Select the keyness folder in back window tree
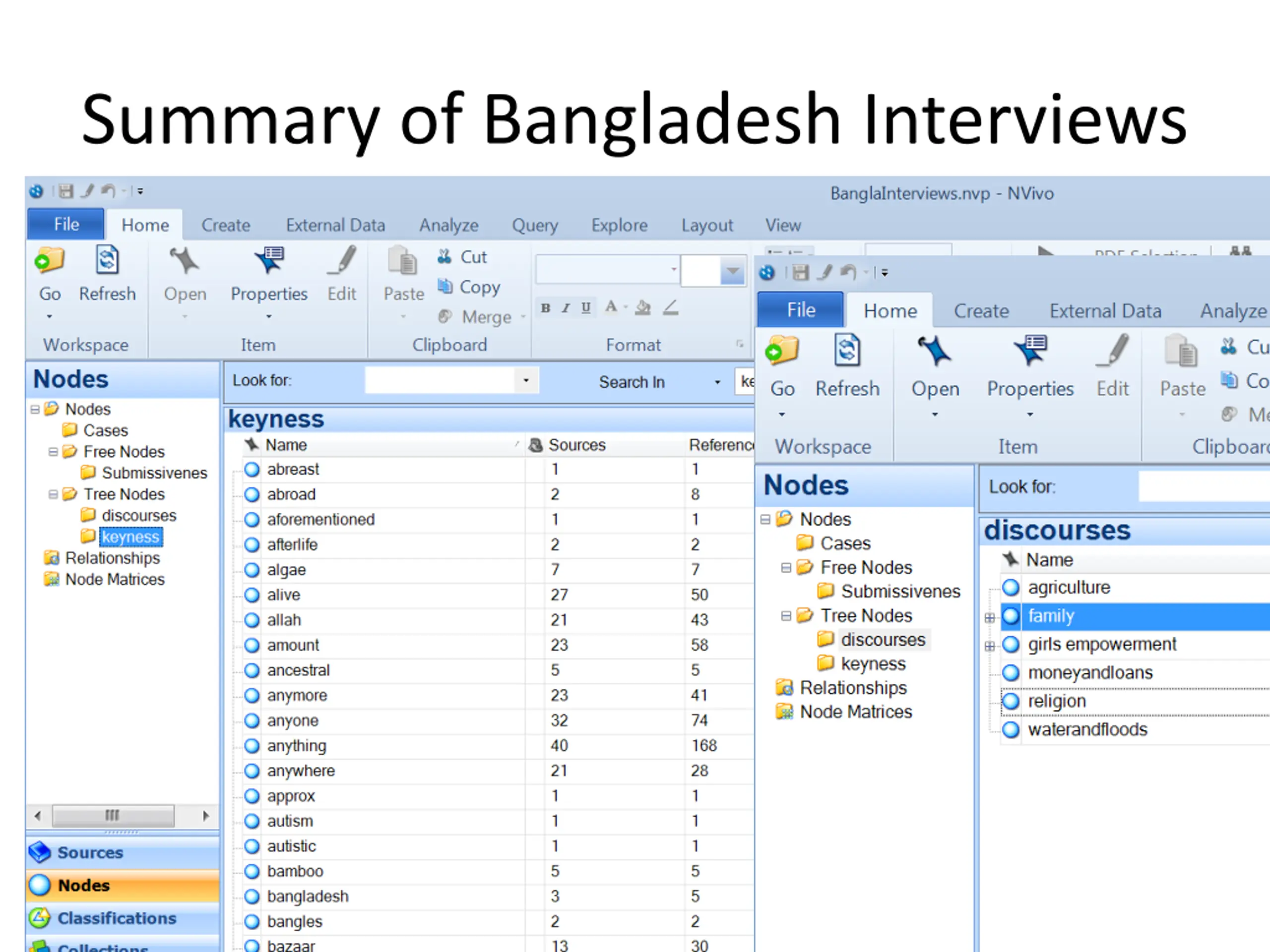The image size is (1270, 952). click(x=131, y=537)
